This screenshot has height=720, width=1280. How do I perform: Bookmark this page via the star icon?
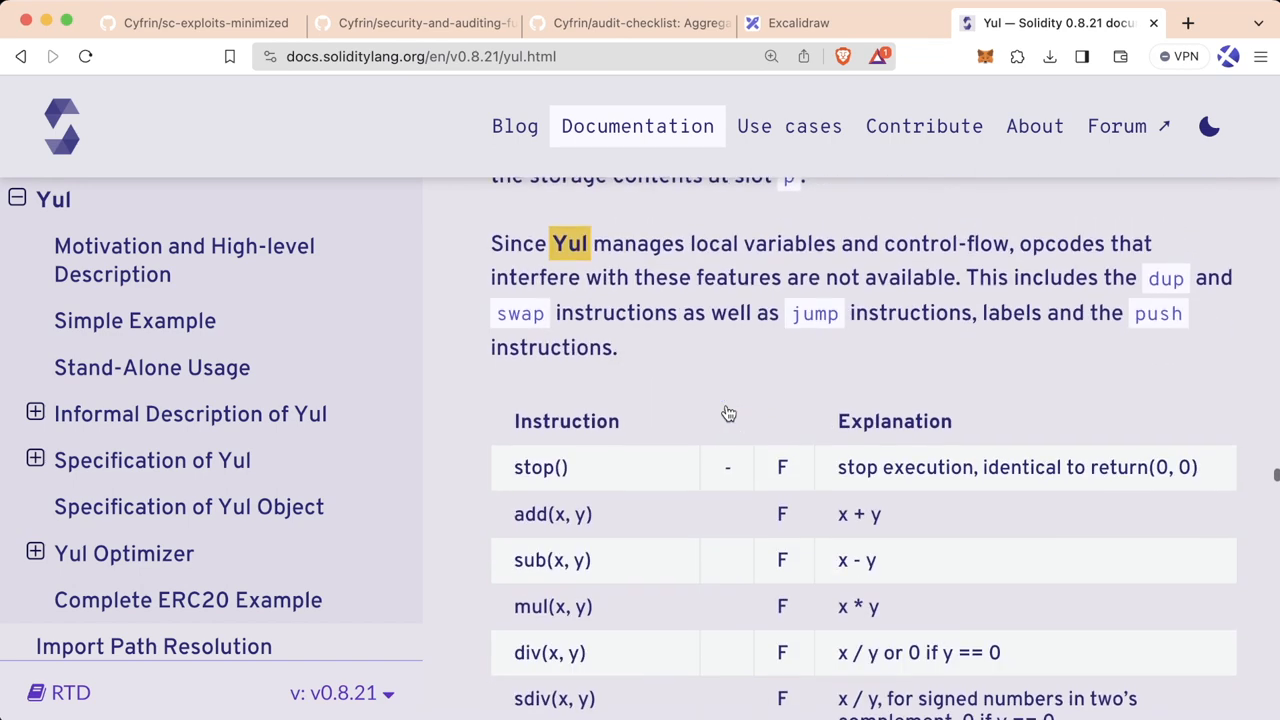point(229,56)
